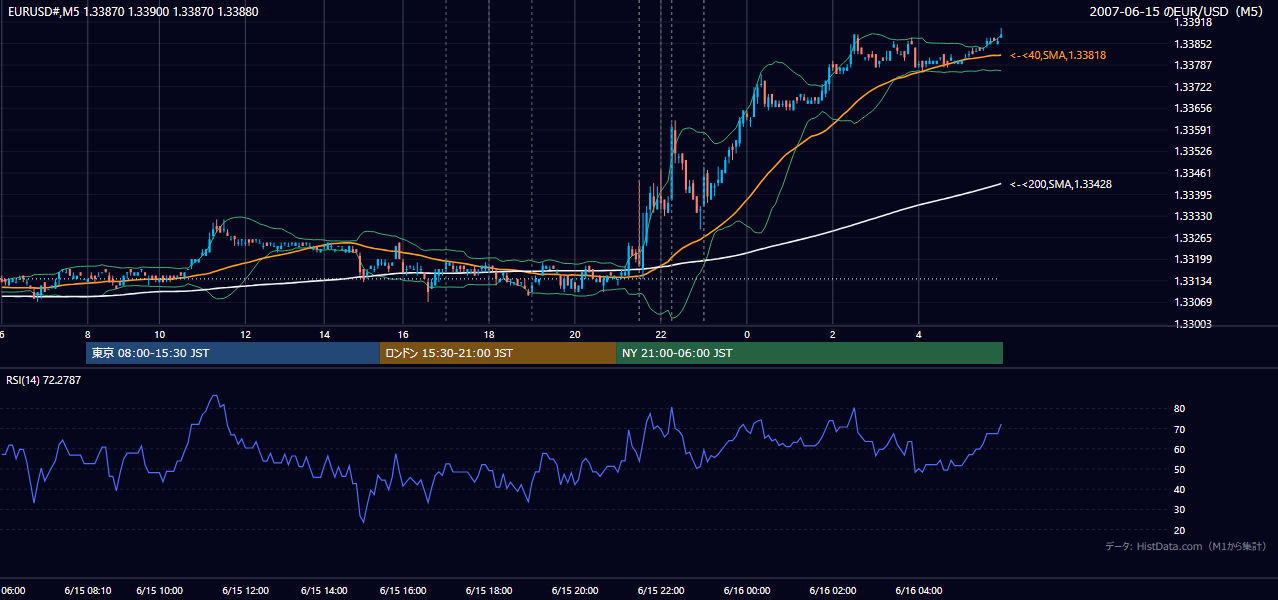Click price axis label 1.33069
This screenshot has width=1278, height=600.
click(x=1192, y=302)
